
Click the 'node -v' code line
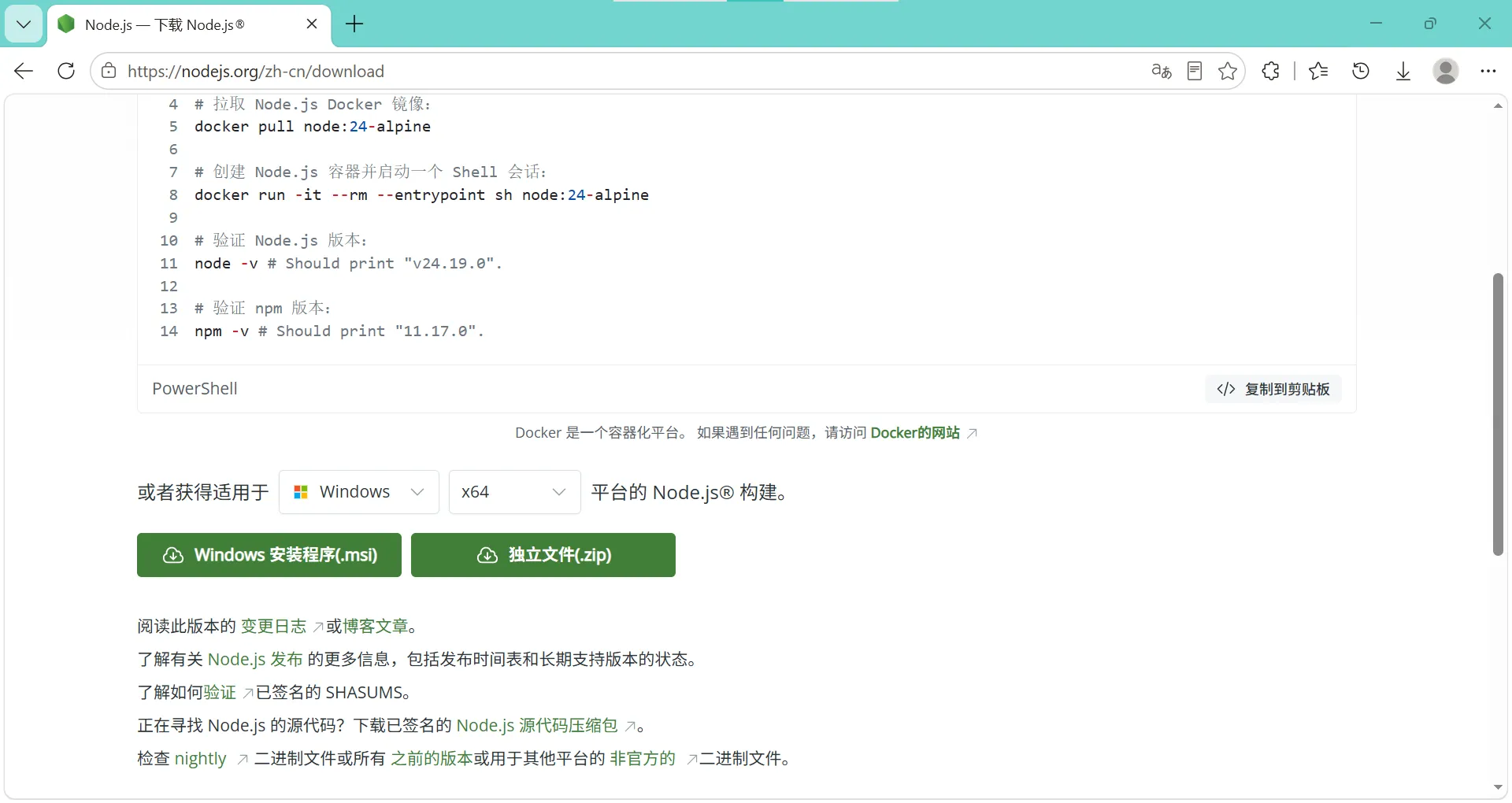click(348, 264)
